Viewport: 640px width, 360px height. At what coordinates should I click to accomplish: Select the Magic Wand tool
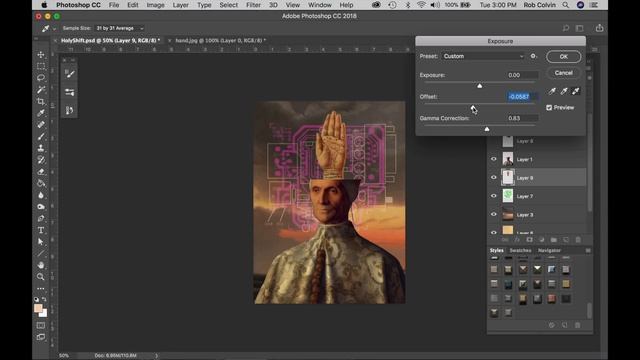[x=41, y=89]
